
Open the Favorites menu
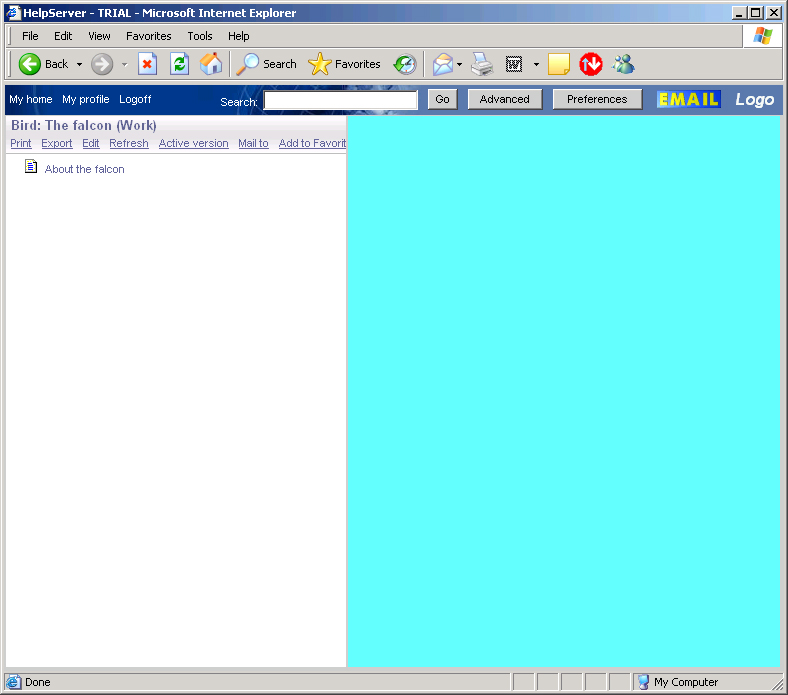point(149,36)
